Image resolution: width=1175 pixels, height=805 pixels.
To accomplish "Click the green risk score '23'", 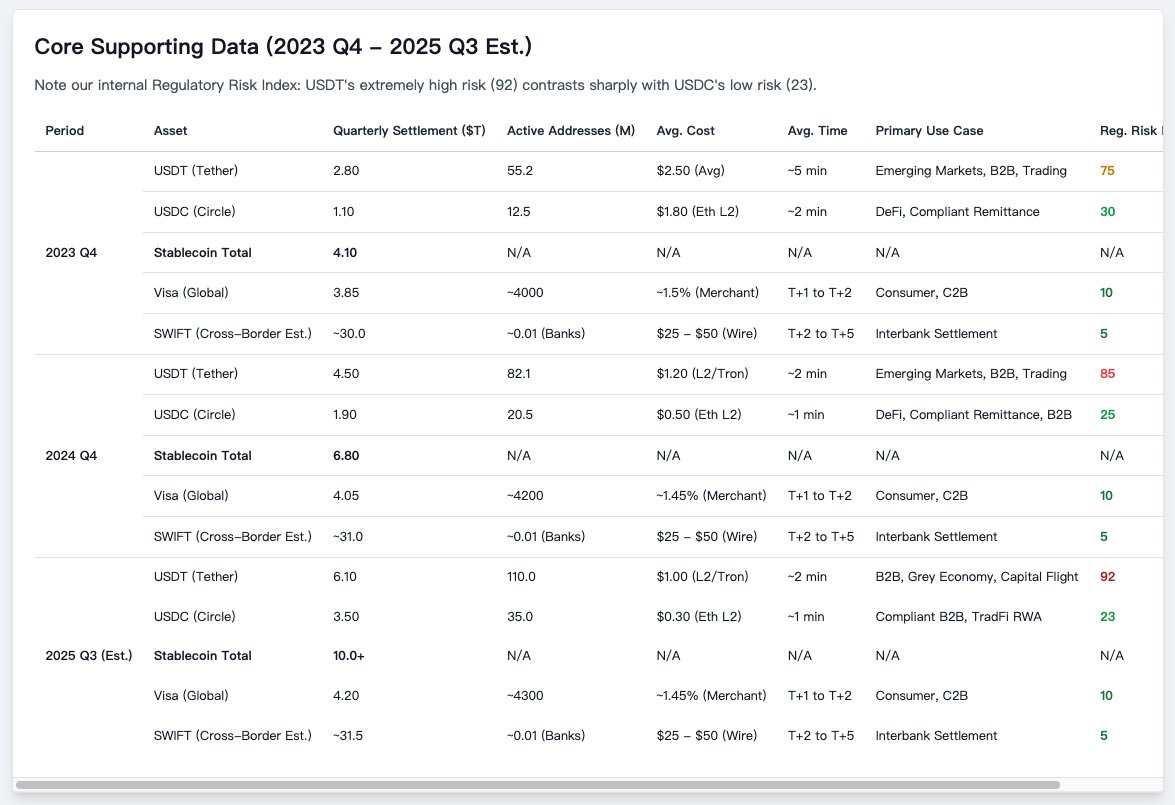I will click(1108, 617).
